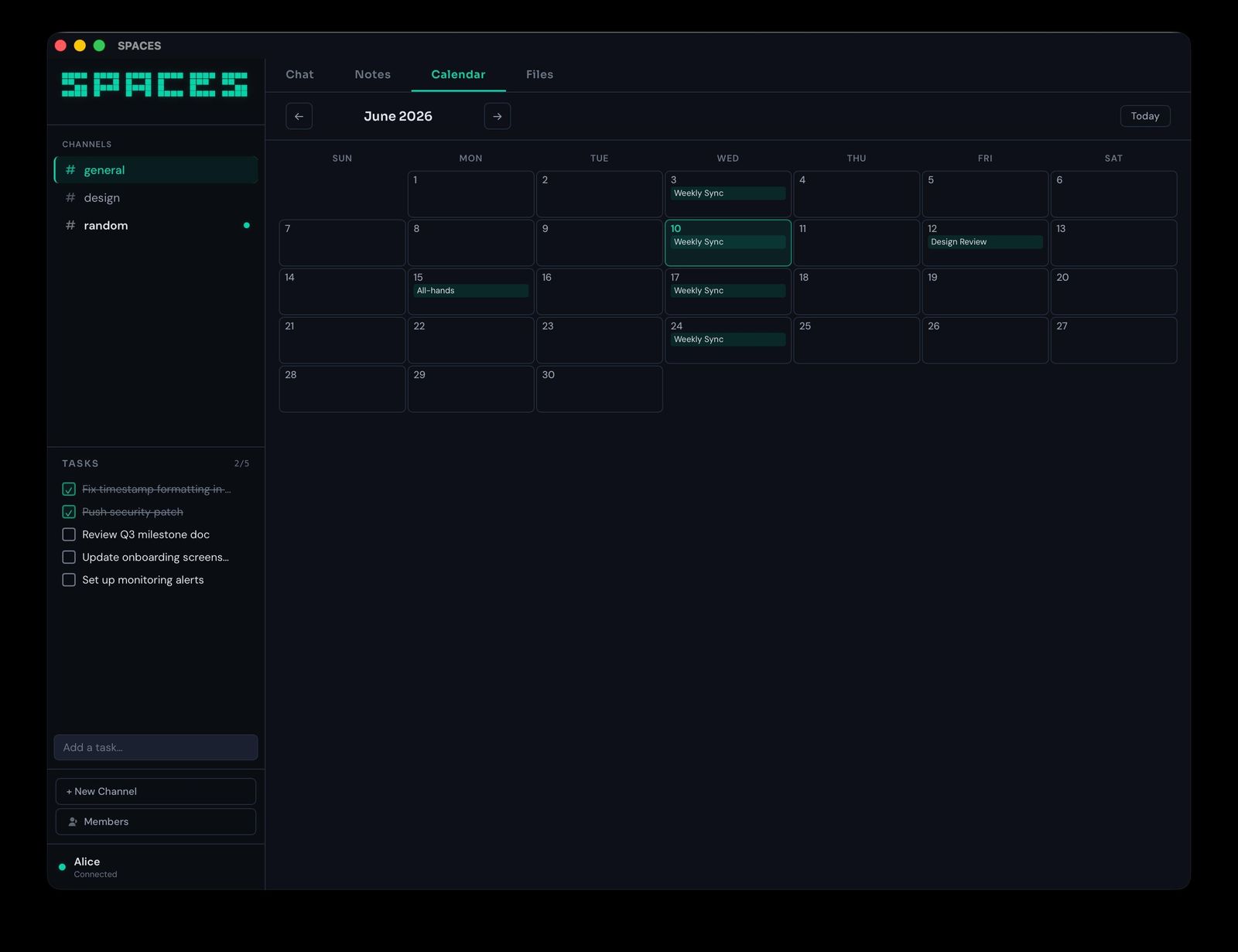This screenshot has height=952, width=1238.
Task: Open the Files tab
Action: [539, 74]
